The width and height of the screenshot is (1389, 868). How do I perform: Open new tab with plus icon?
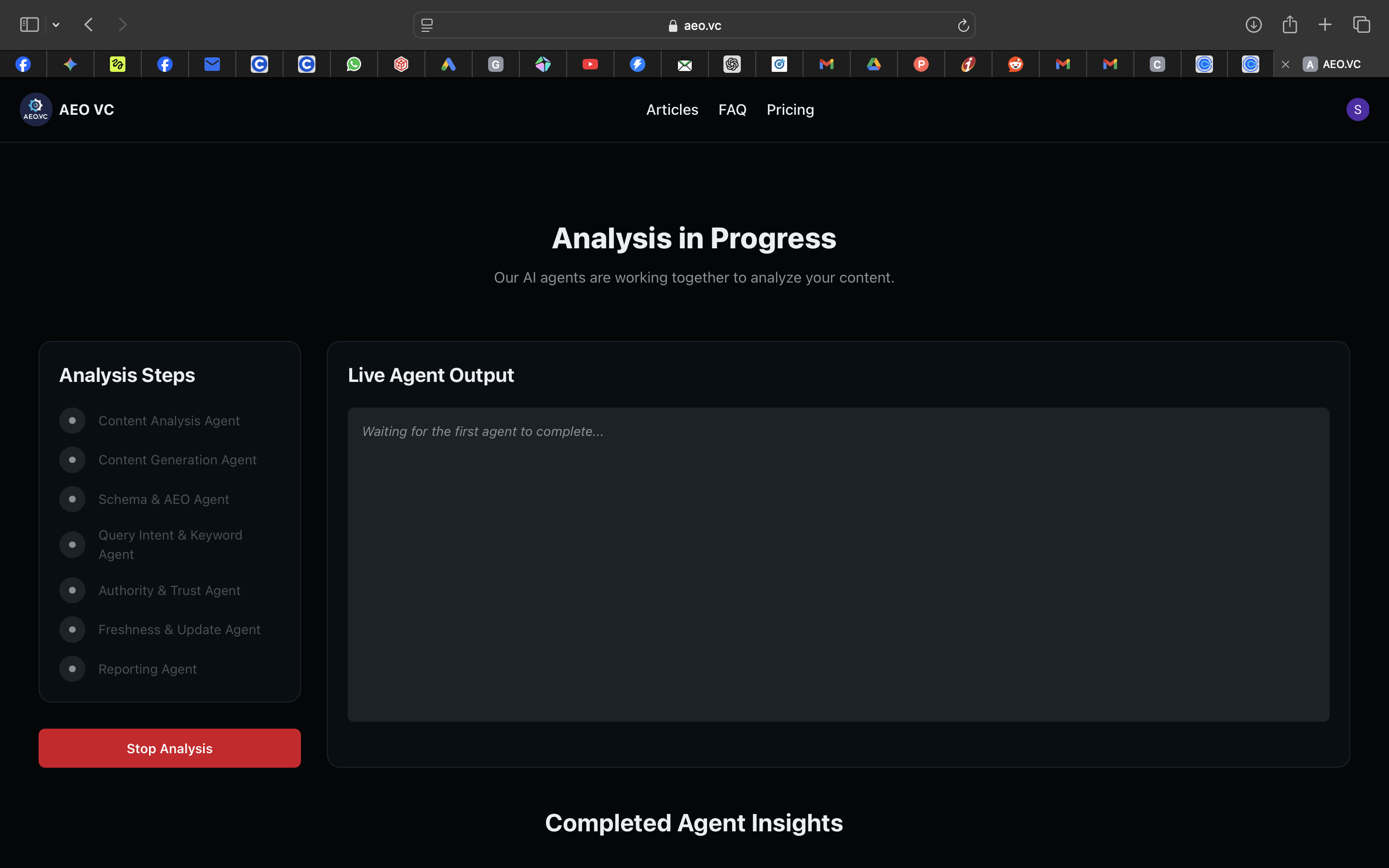tap(1325, 25)
